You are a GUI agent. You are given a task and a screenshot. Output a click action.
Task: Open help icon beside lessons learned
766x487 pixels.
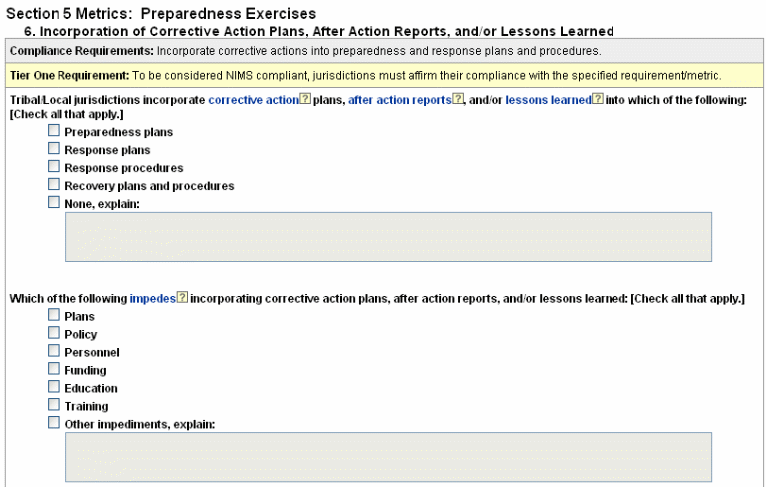point(599,101)
